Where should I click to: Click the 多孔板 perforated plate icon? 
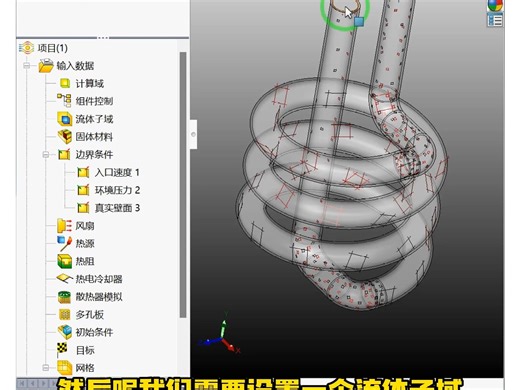pyautogui.click(x=64, y=314)
